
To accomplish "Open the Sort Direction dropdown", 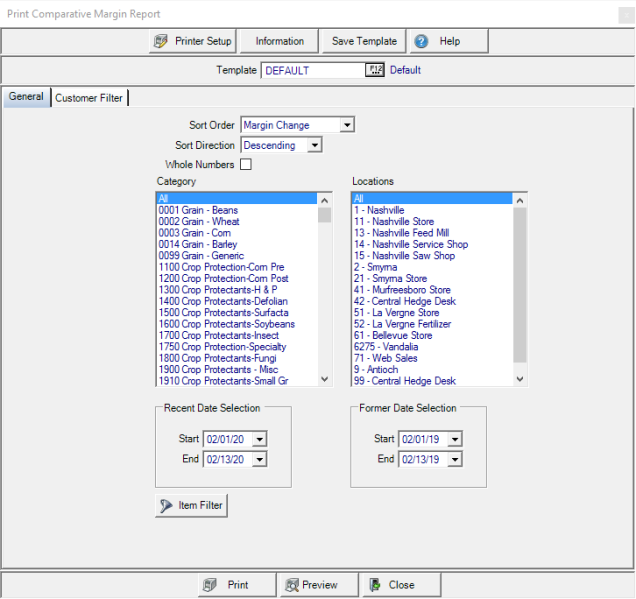I will pos(314,145).
